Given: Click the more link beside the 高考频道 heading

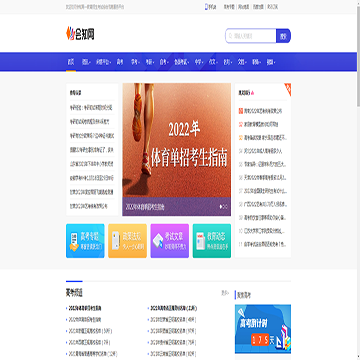Looking at the screenshot, I should click(225, 293).
